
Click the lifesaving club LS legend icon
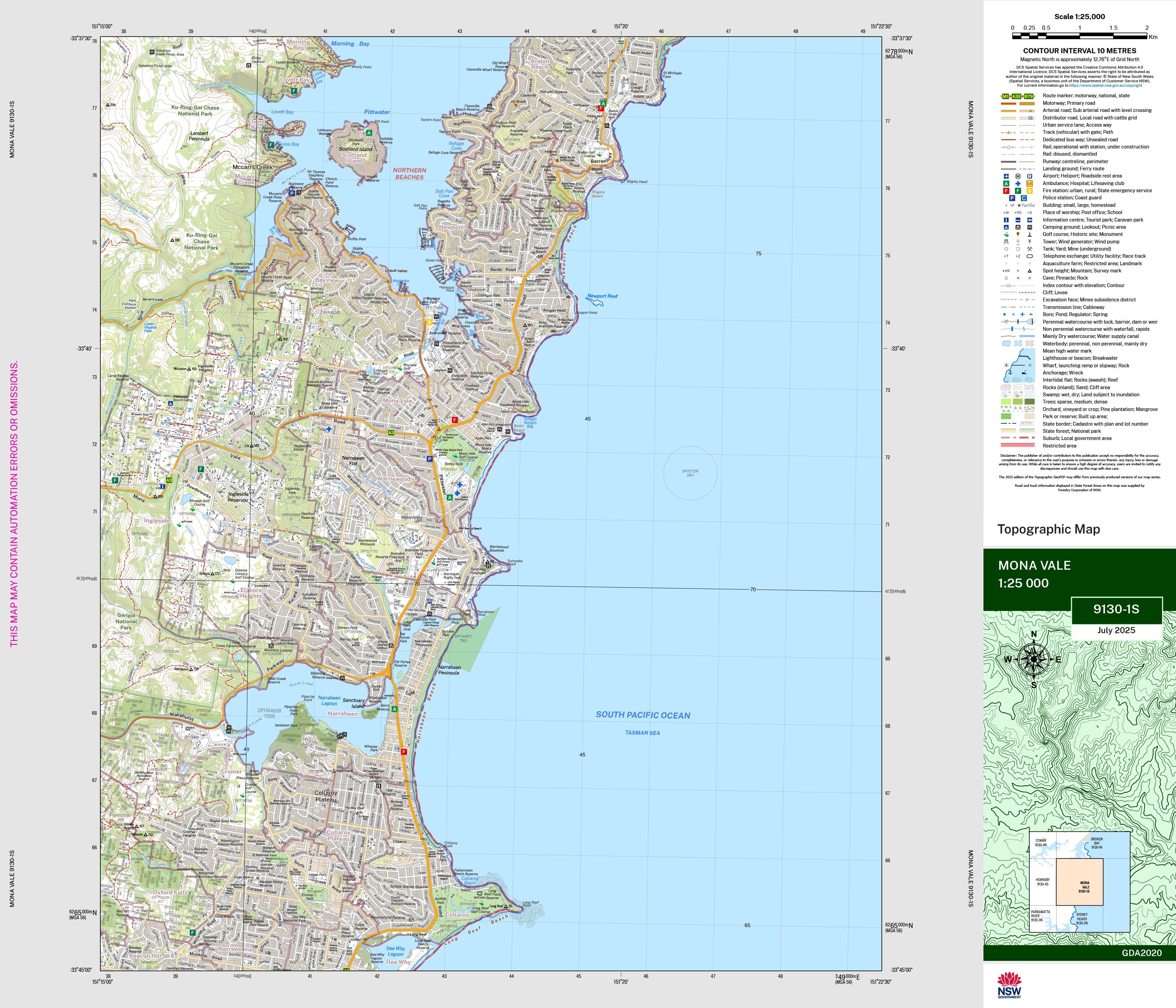[x=1030, y=183]
